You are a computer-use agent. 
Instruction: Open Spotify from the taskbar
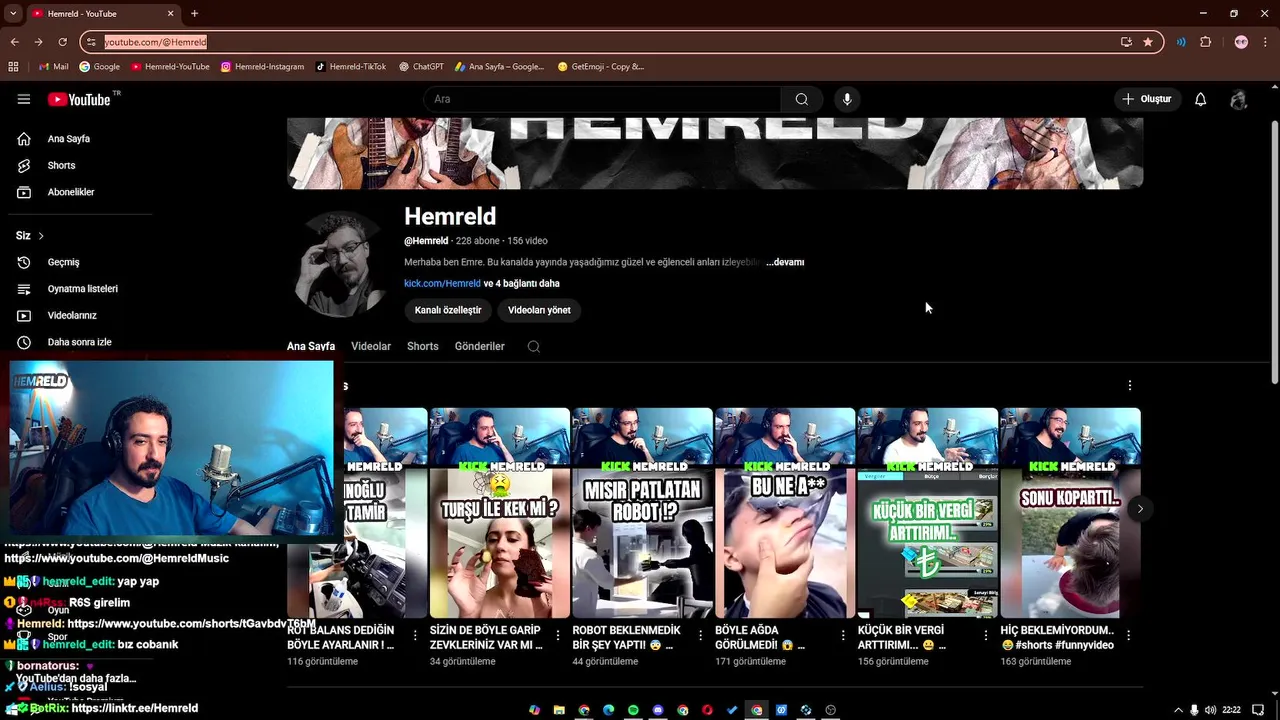coord(633,710)
